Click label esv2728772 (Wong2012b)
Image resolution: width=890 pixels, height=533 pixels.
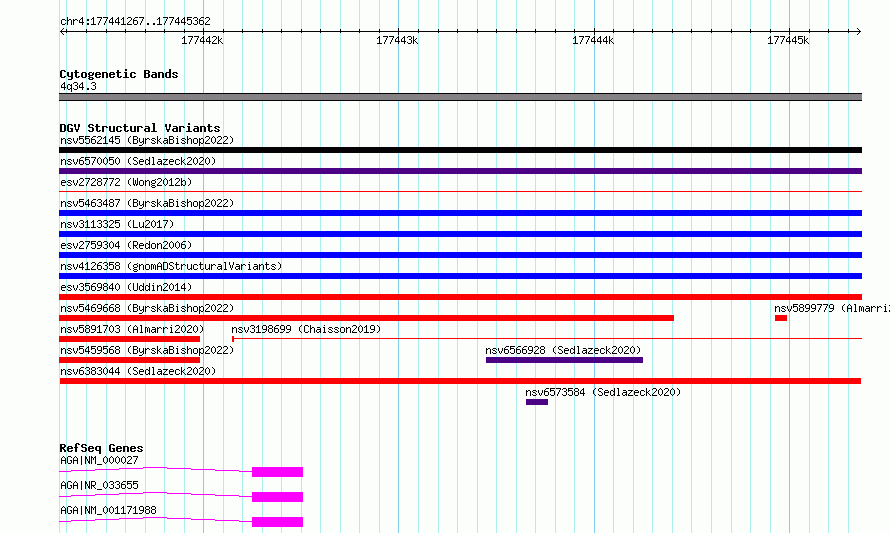(x=126, y=182)
